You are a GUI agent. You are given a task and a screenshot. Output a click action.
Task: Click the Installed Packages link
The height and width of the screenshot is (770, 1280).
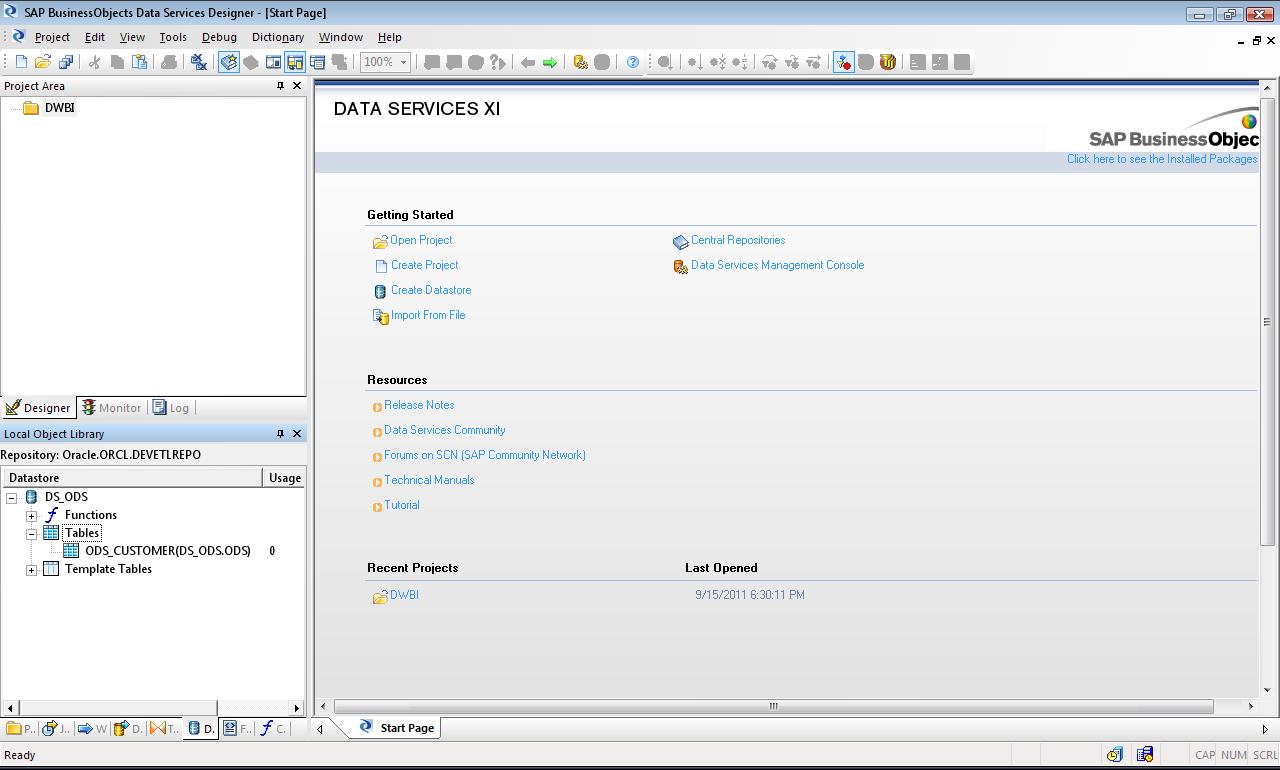[x=1162, y=159]
